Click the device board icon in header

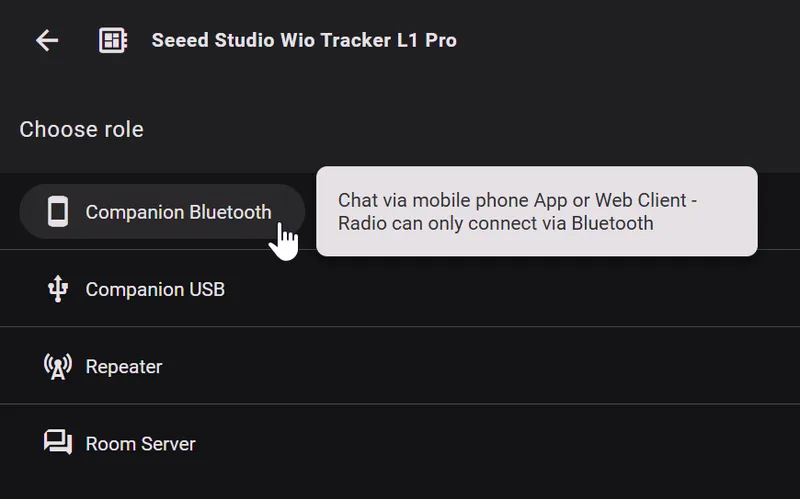click(x=112, y=40)
